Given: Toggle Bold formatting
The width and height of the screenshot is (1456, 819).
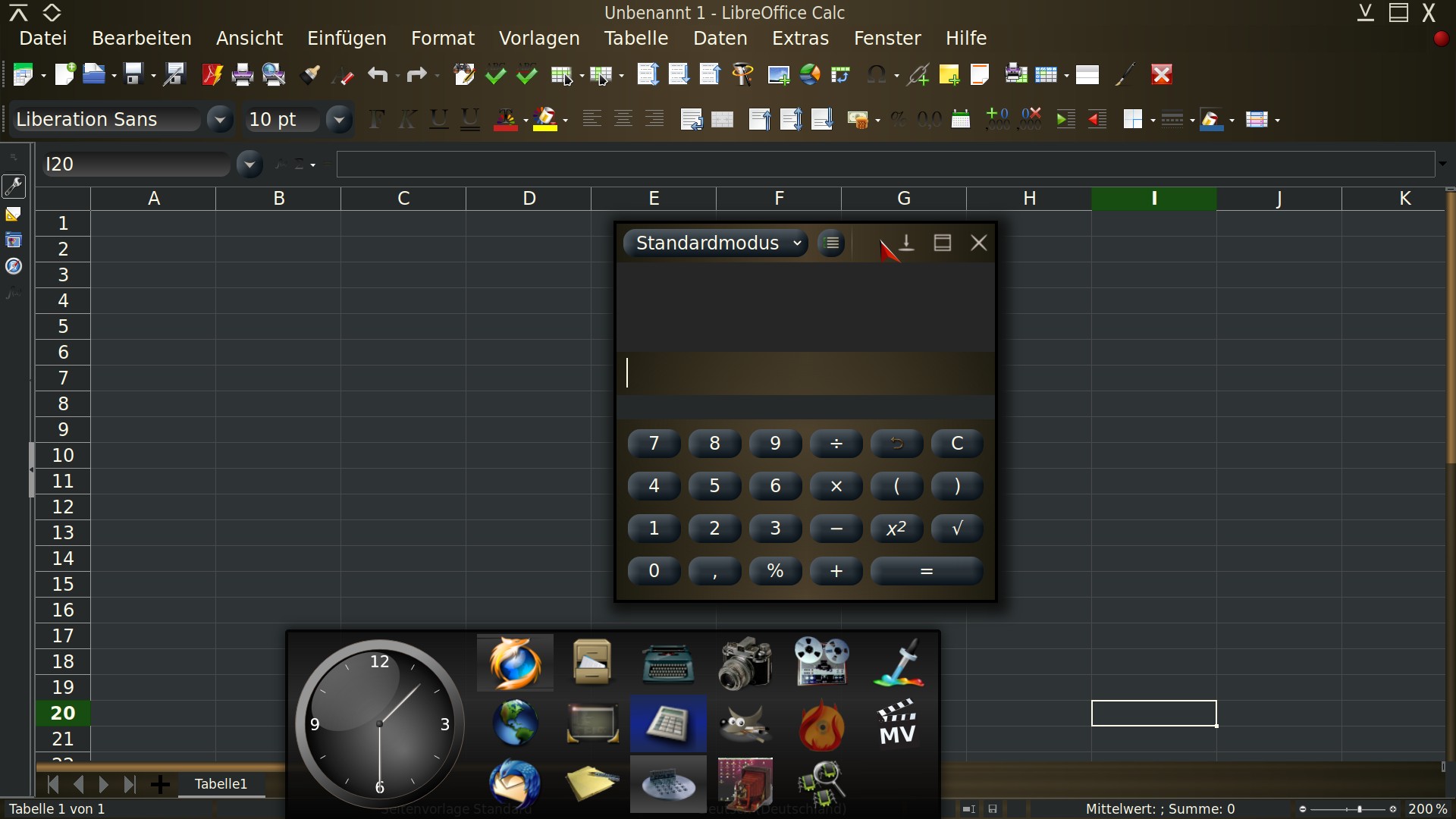Looking at the screenshot, I should [x=376, y=119].
